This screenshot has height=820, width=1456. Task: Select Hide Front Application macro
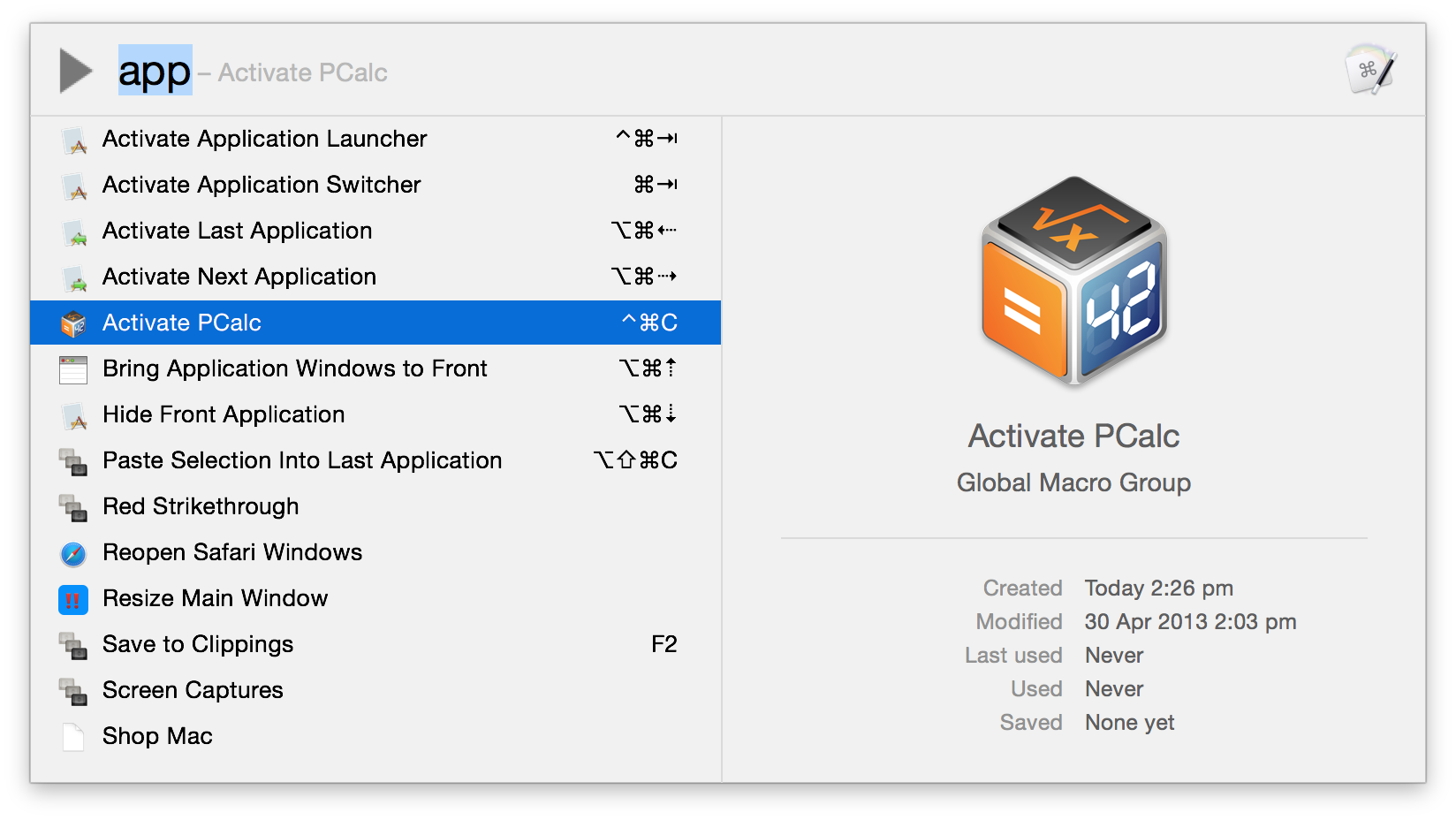click(224, 414)
